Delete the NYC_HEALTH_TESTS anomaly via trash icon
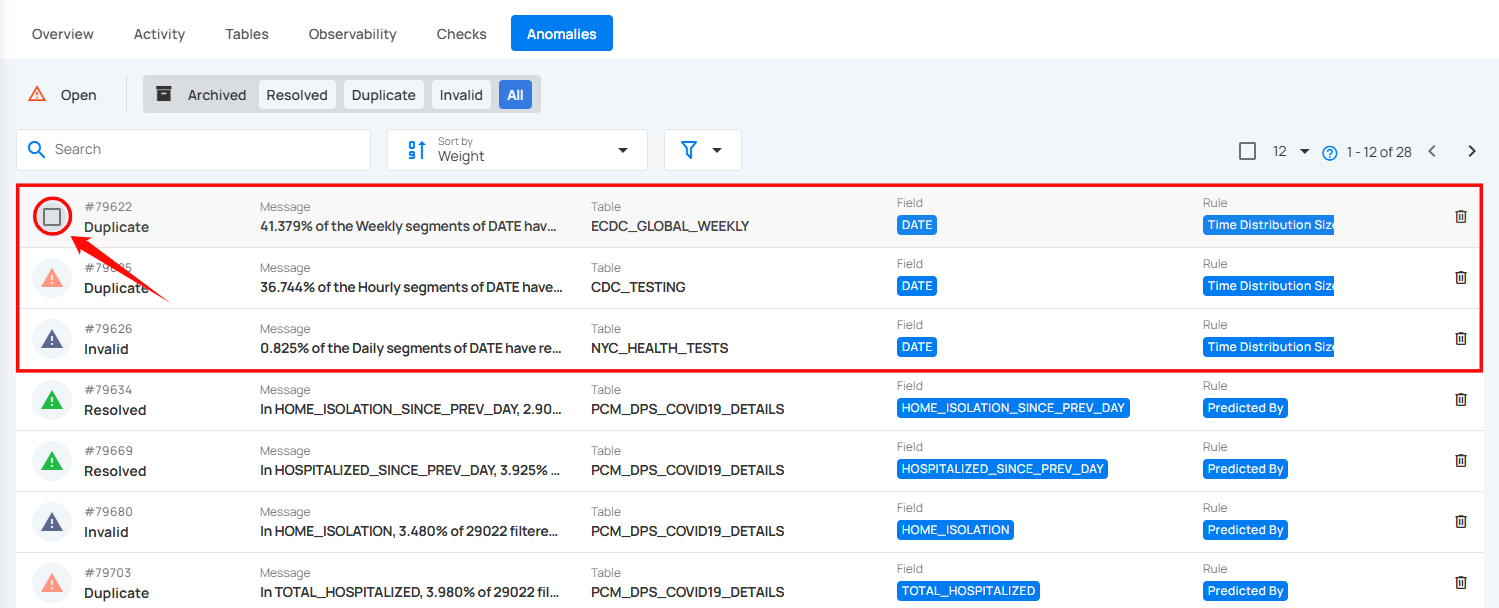This screenshot has width=1499, height=608. coord(1460,338)
